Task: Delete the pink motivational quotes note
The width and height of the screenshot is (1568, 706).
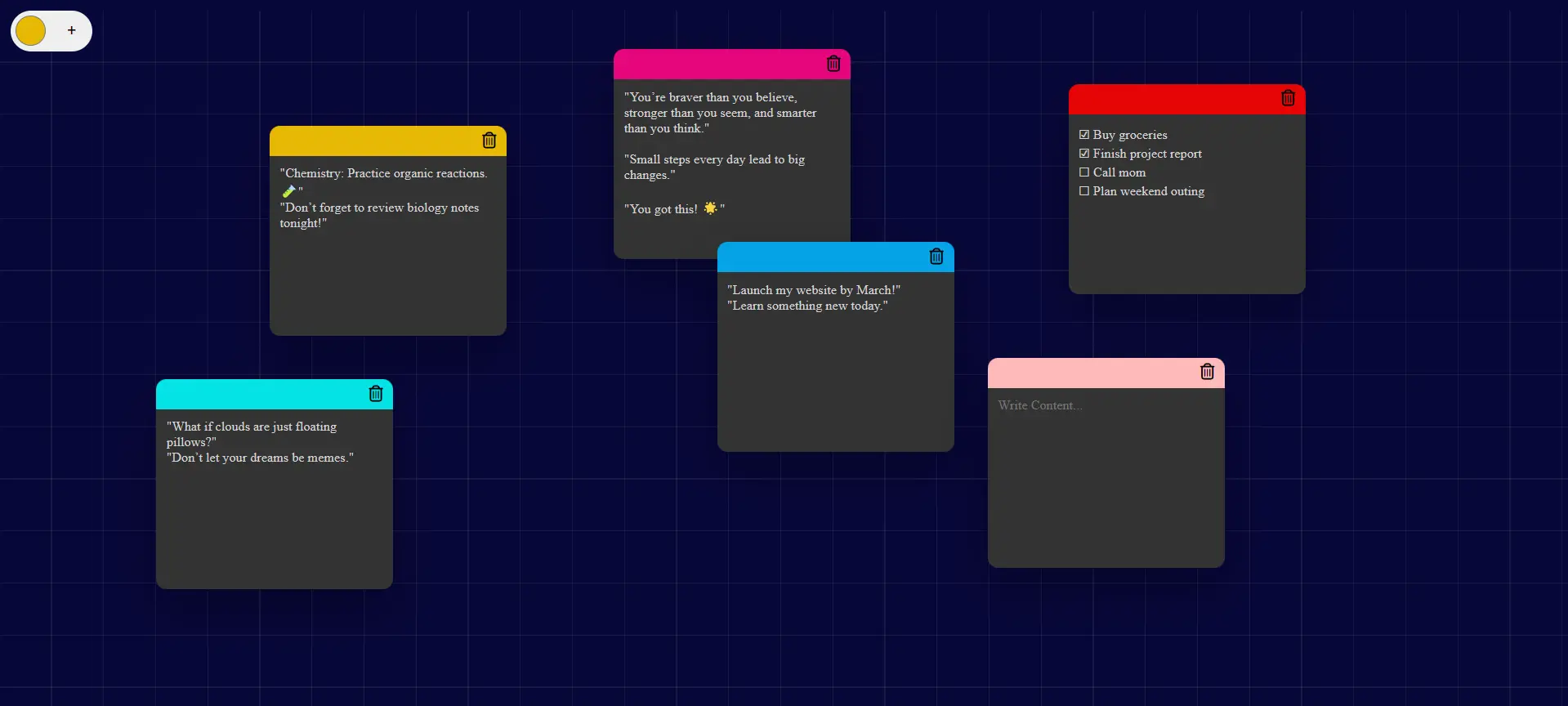Action: pyautogui.click(x=833, y=64)
